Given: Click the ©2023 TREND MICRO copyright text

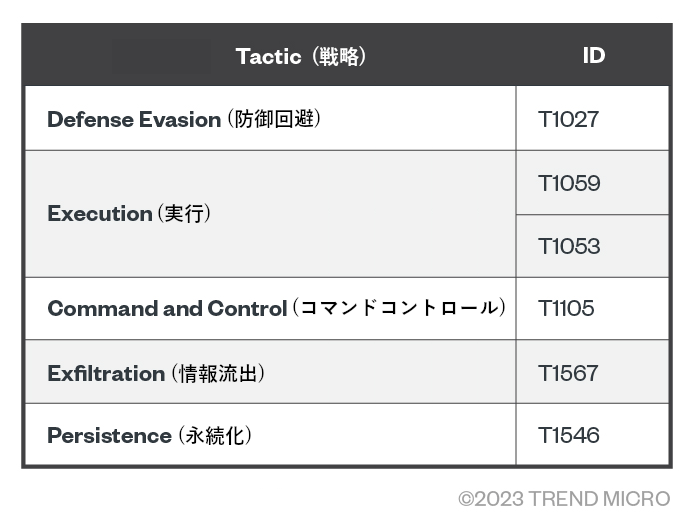Looking at the screenshot, I should click(565, 499).
